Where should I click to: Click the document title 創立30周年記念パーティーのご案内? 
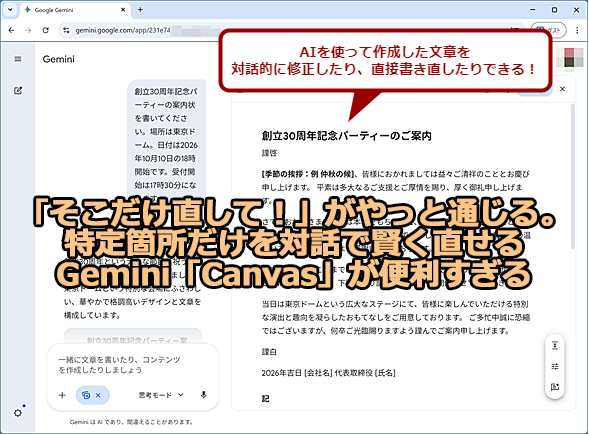pyautogui.click(x=346, y=136)
